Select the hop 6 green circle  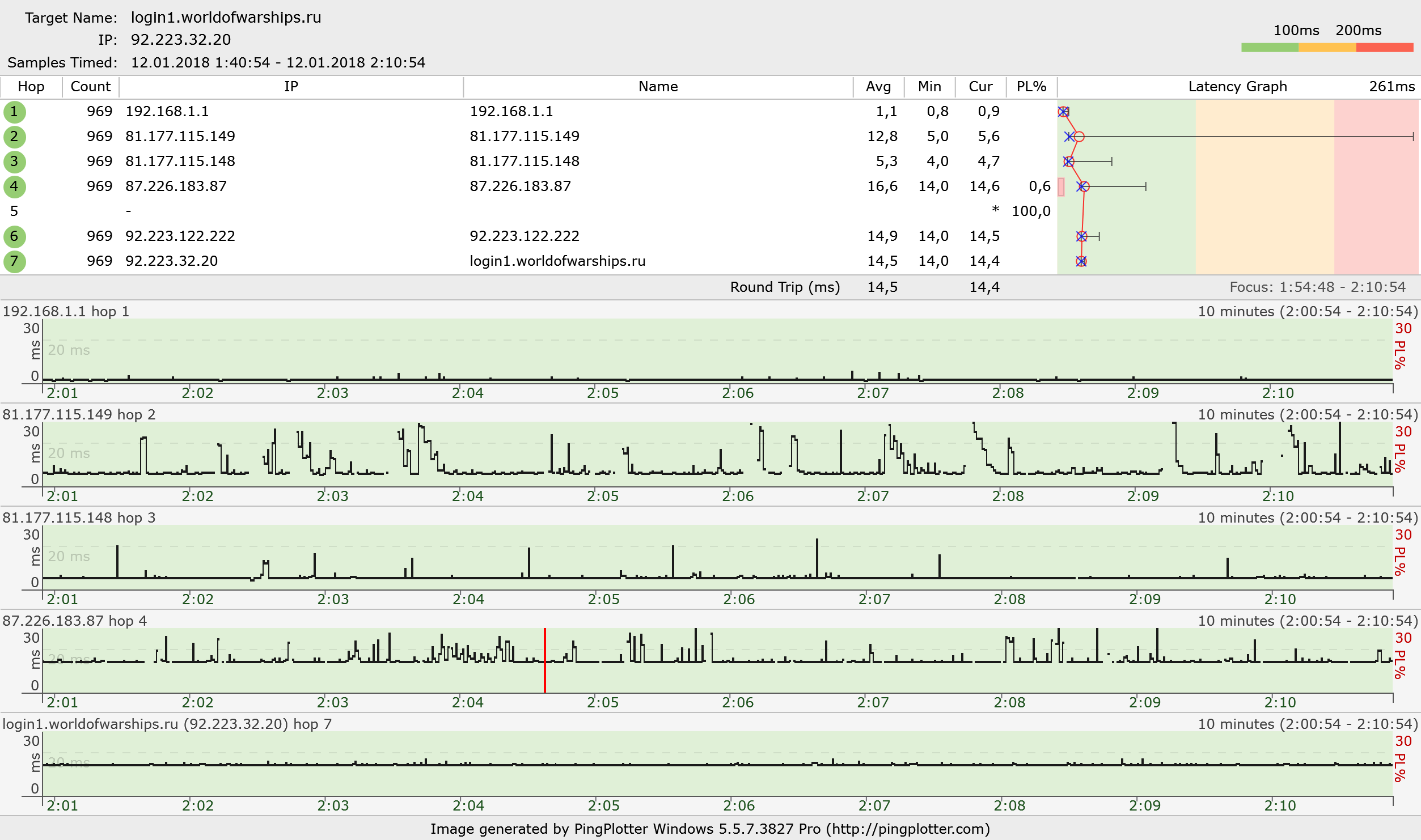(x=14, y=236)
